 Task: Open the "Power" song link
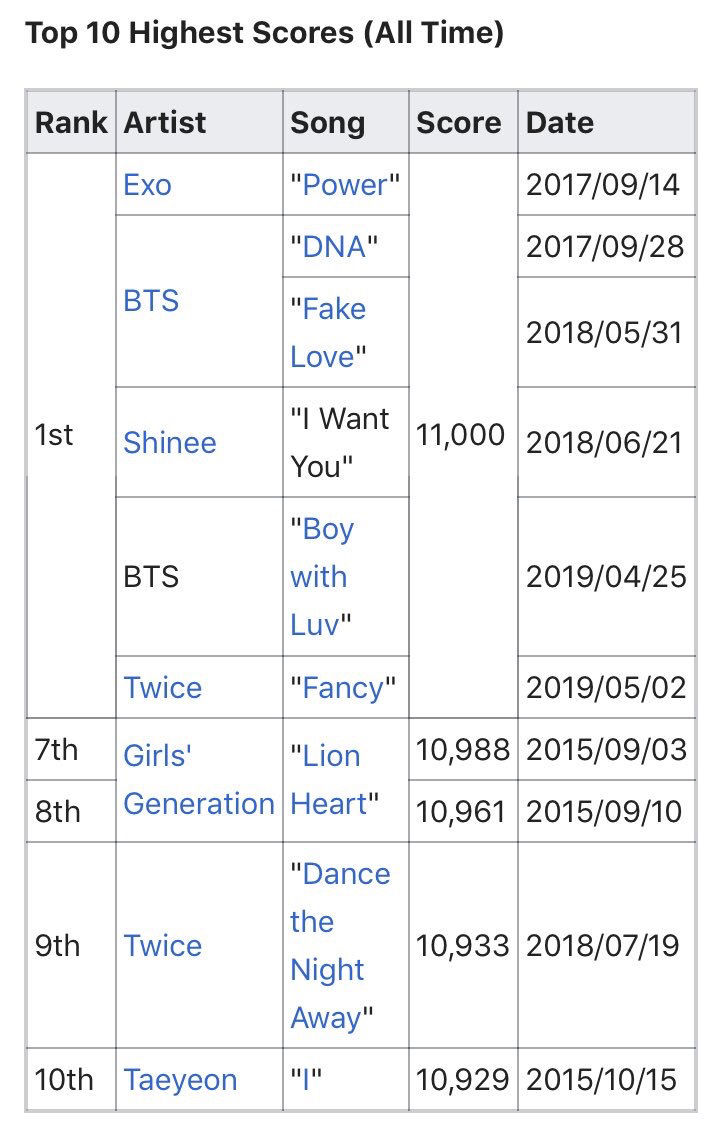pyautogui.click(x=344, y=185)
